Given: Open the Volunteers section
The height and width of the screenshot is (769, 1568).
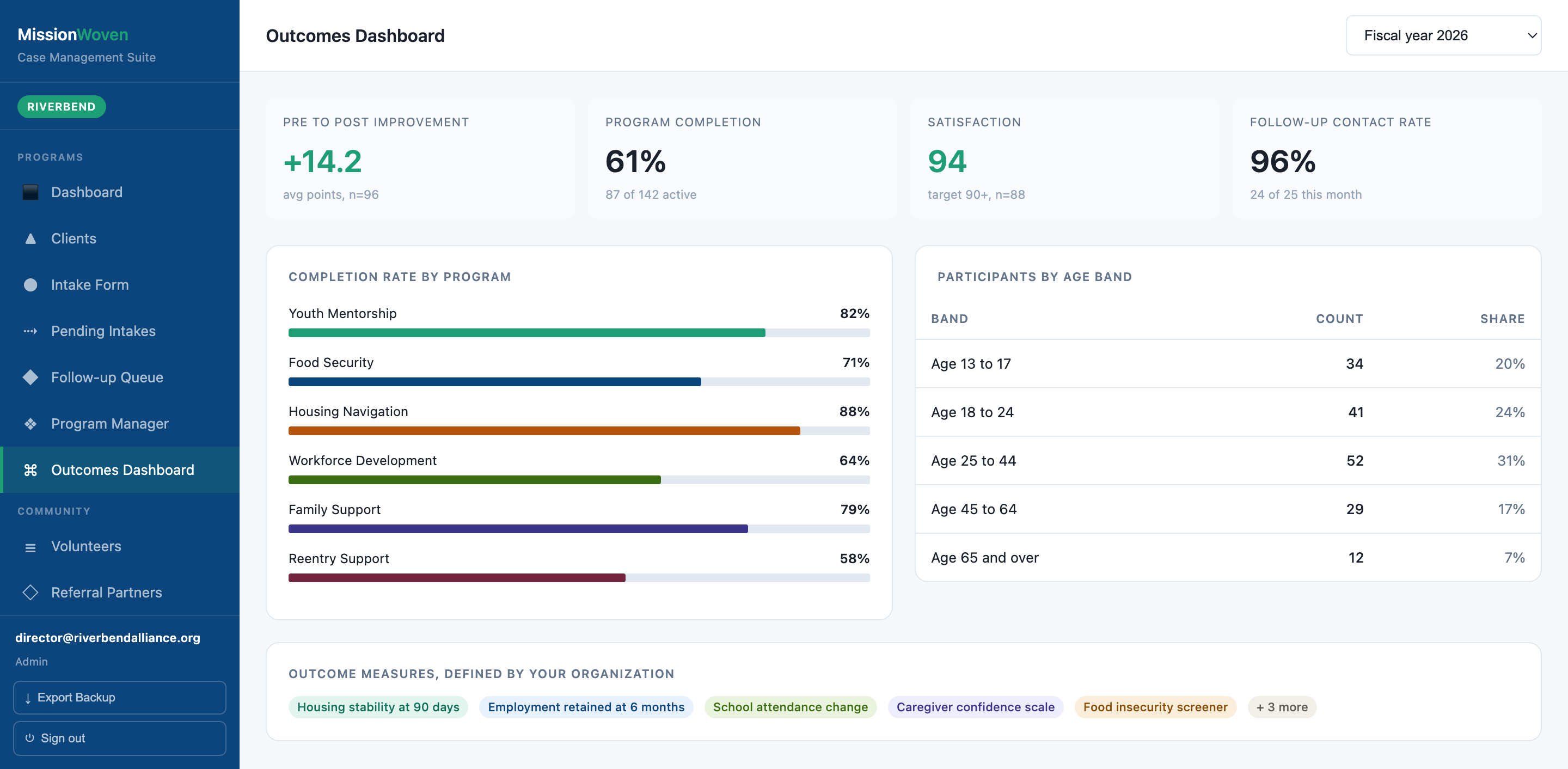Looking at the screenshot, I should tap(120, 547).
